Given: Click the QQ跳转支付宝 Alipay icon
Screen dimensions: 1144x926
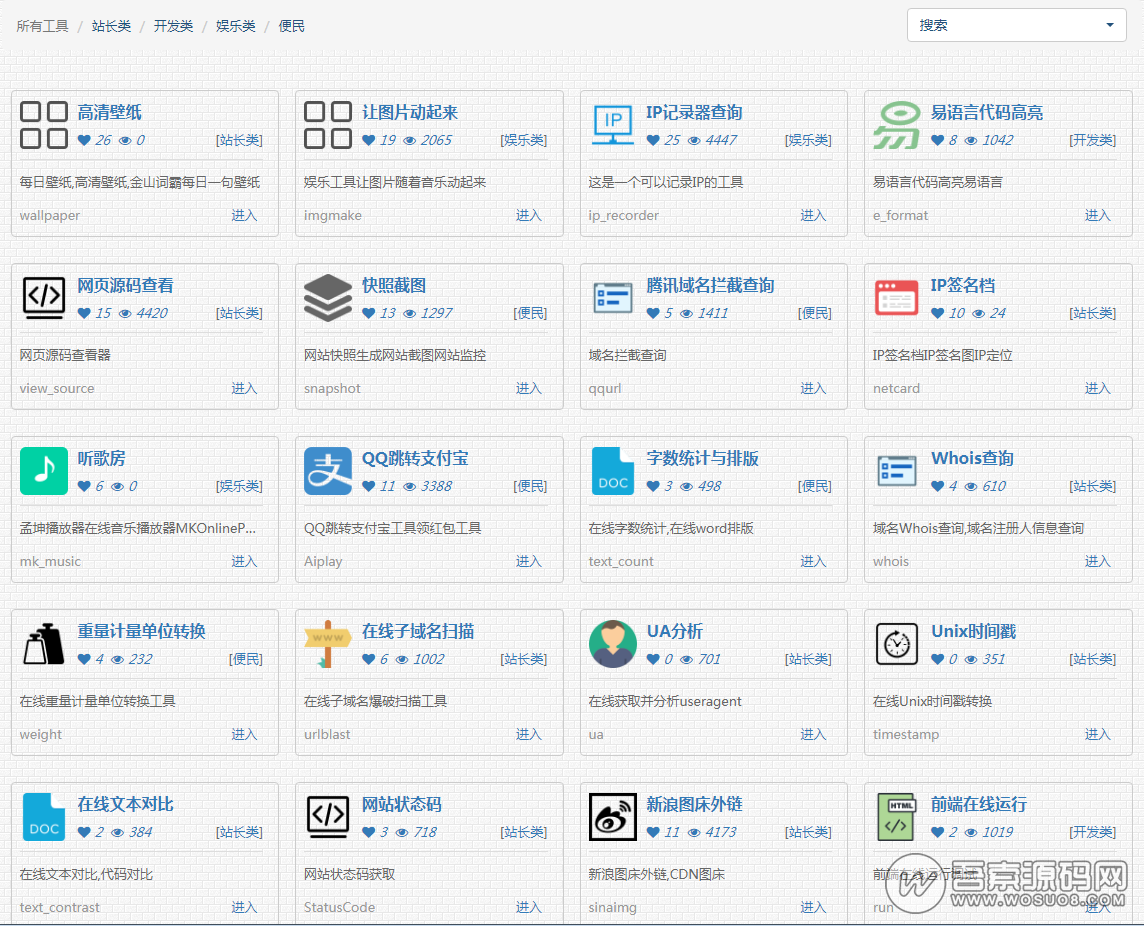Looking at the screenshot, I should pos(328,470).
